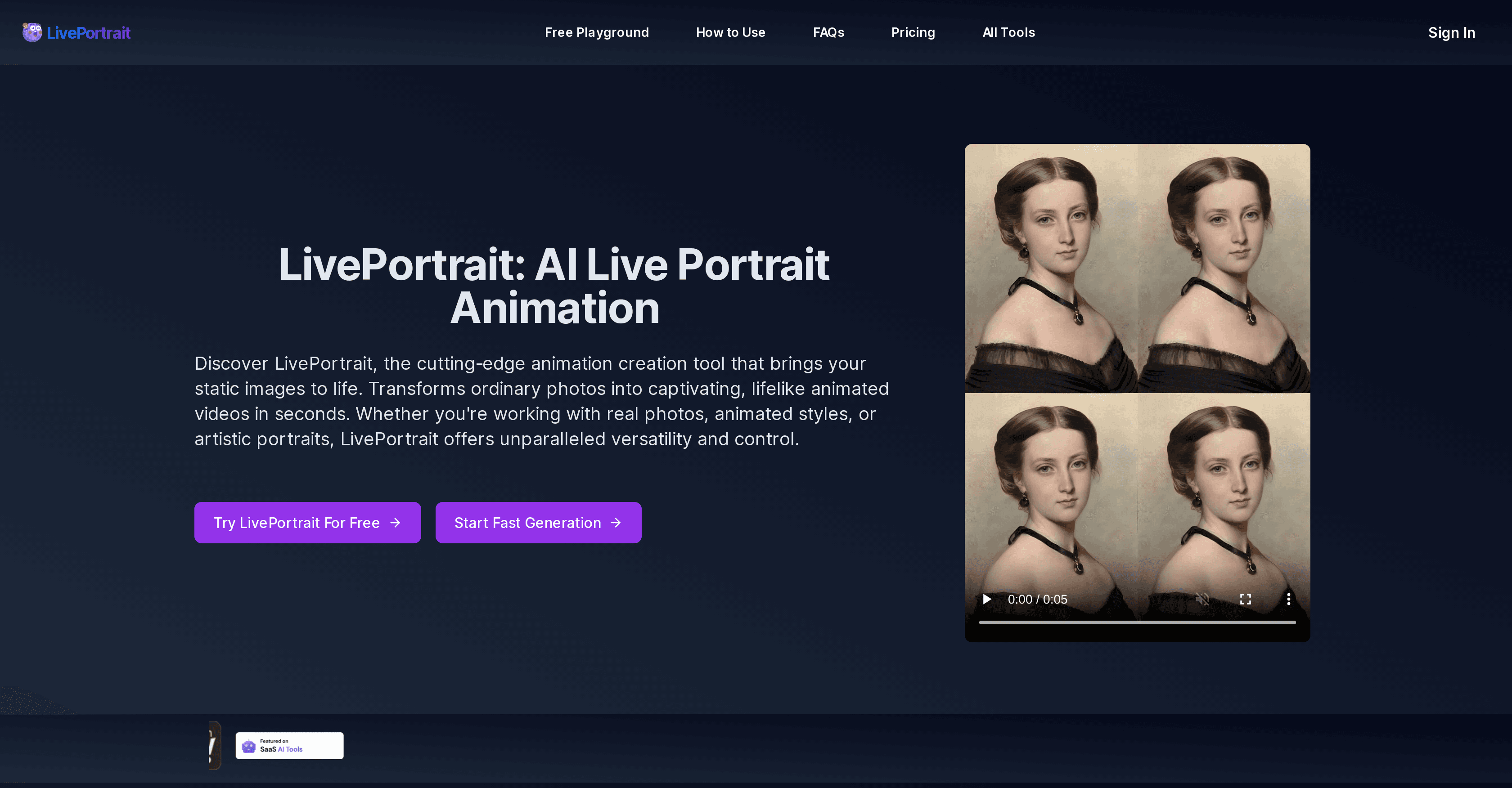The width and height of the screenshot is (1512, 788).
Task: Click the Sign In link
Action: [1452, 33]
